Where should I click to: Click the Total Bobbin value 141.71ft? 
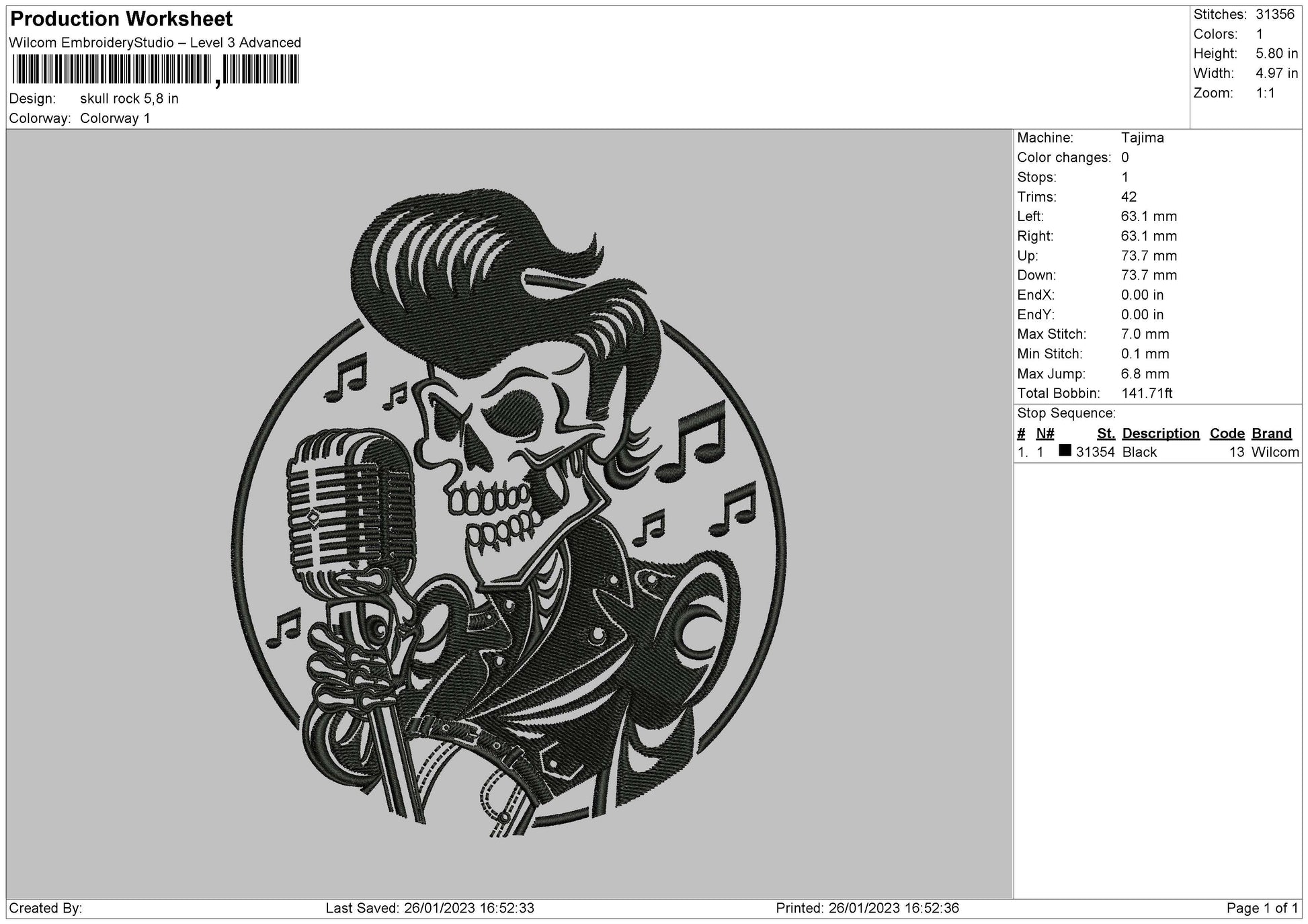(x=1147, y=393)
